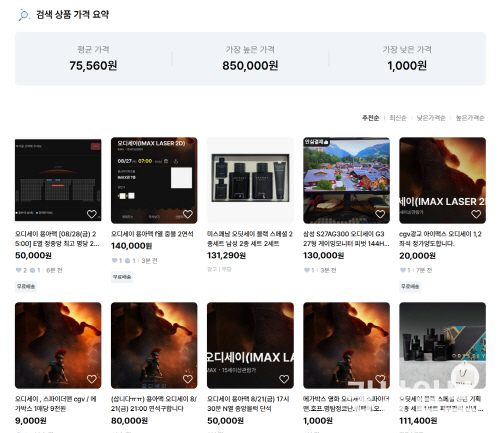Click the 무료배송 tag under 140,000원 listing
The height and width of the screenshot is (433, 500).
[122, 277]
